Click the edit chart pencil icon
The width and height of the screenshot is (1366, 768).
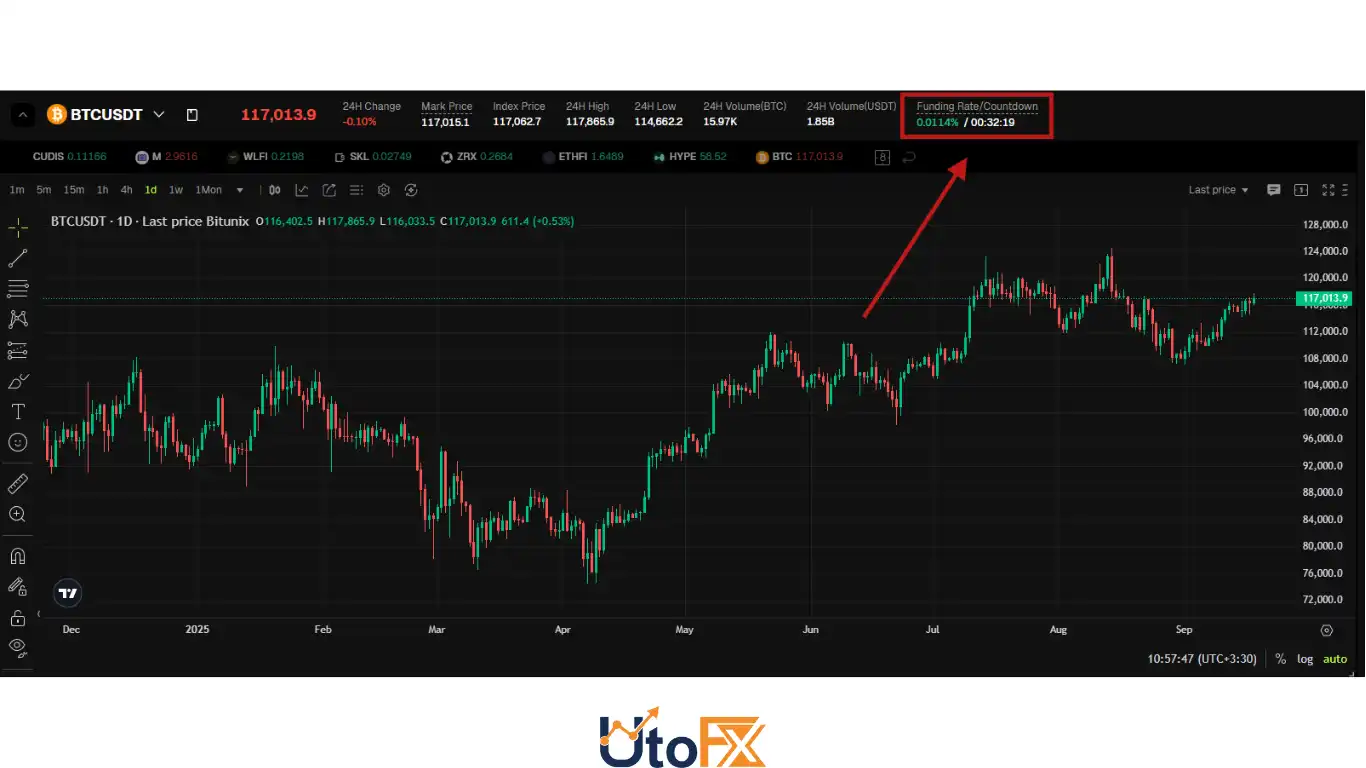(x=329, y=190)
